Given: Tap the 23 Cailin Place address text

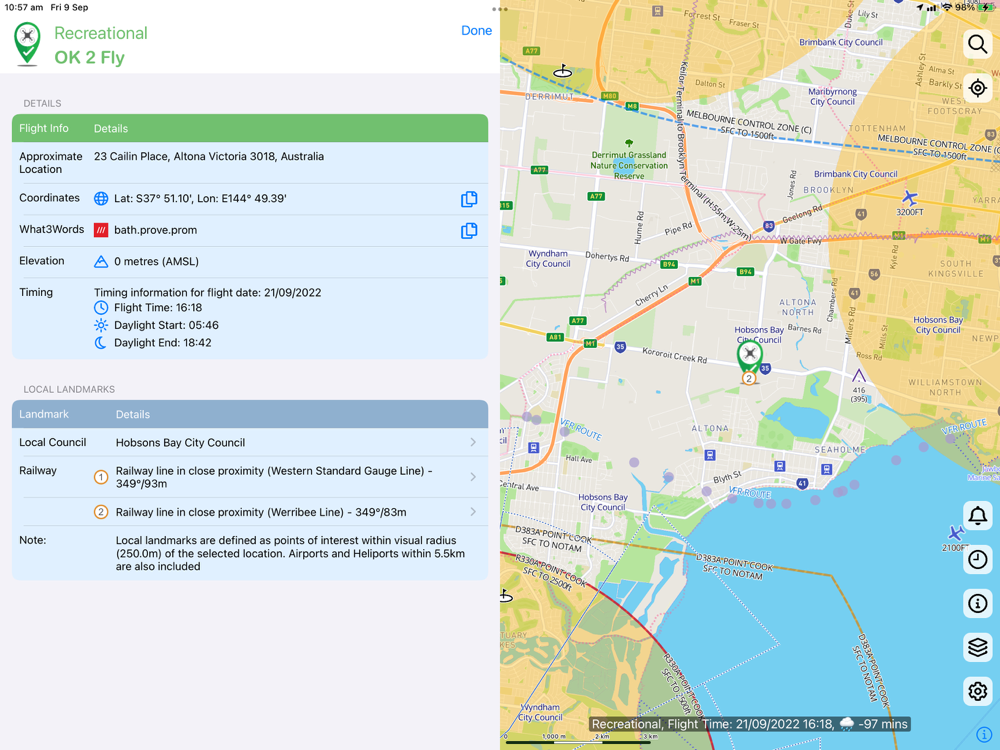Looking at the screenshot, I should click(209, 156).
